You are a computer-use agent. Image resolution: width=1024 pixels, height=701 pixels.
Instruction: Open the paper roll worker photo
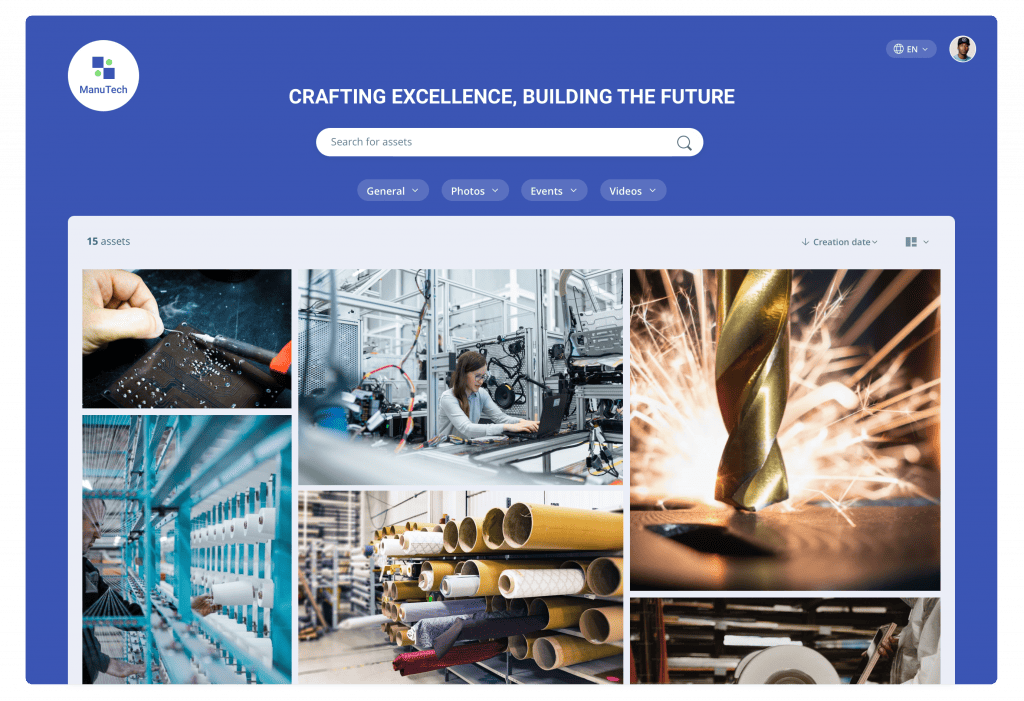(785, 641)
